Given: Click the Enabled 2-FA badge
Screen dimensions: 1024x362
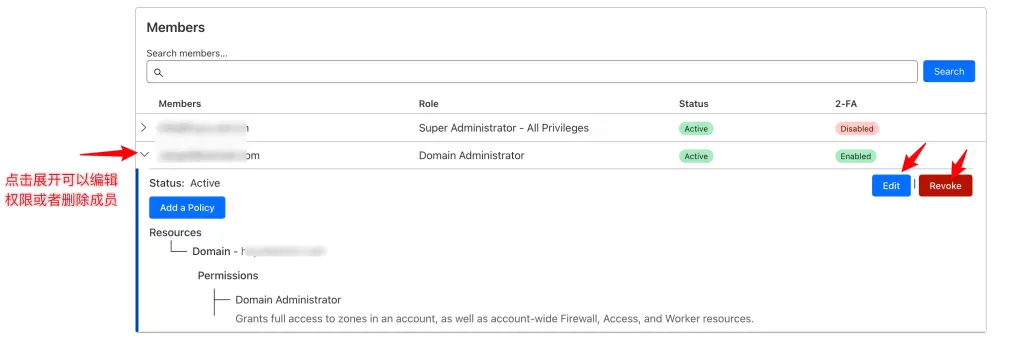Looking at the screenshot, I should (x=856, y=156).
